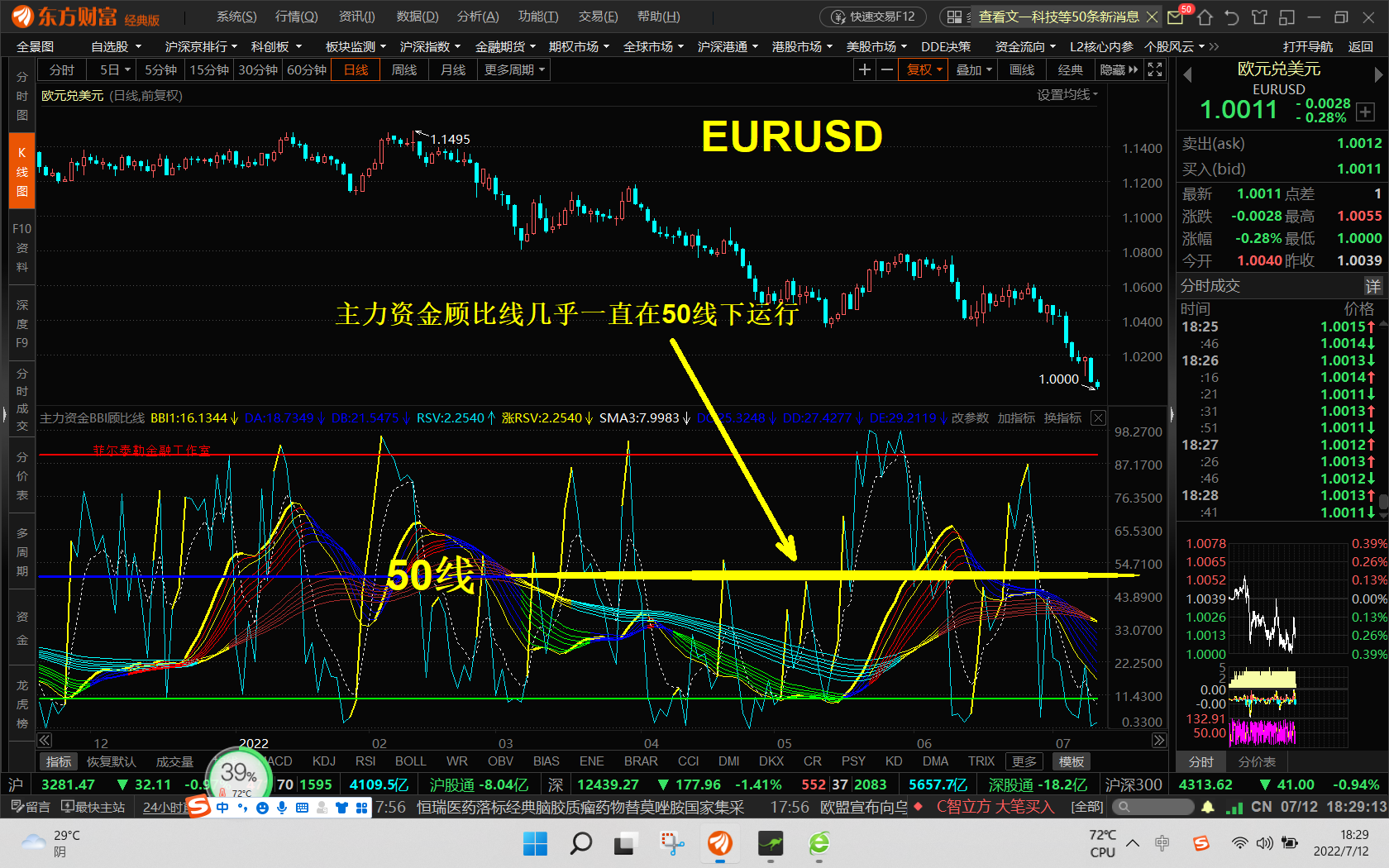Screen dimensions: 1389x868
Task: Expand chart using fullscreen arrows icon
Action: pyautogui.click(x=1154, y=69)
